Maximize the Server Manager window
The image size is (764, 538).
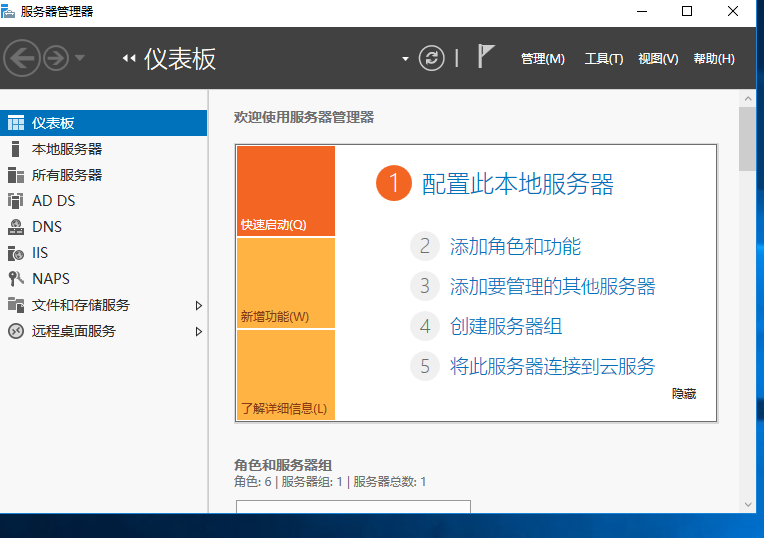[687, 11]
